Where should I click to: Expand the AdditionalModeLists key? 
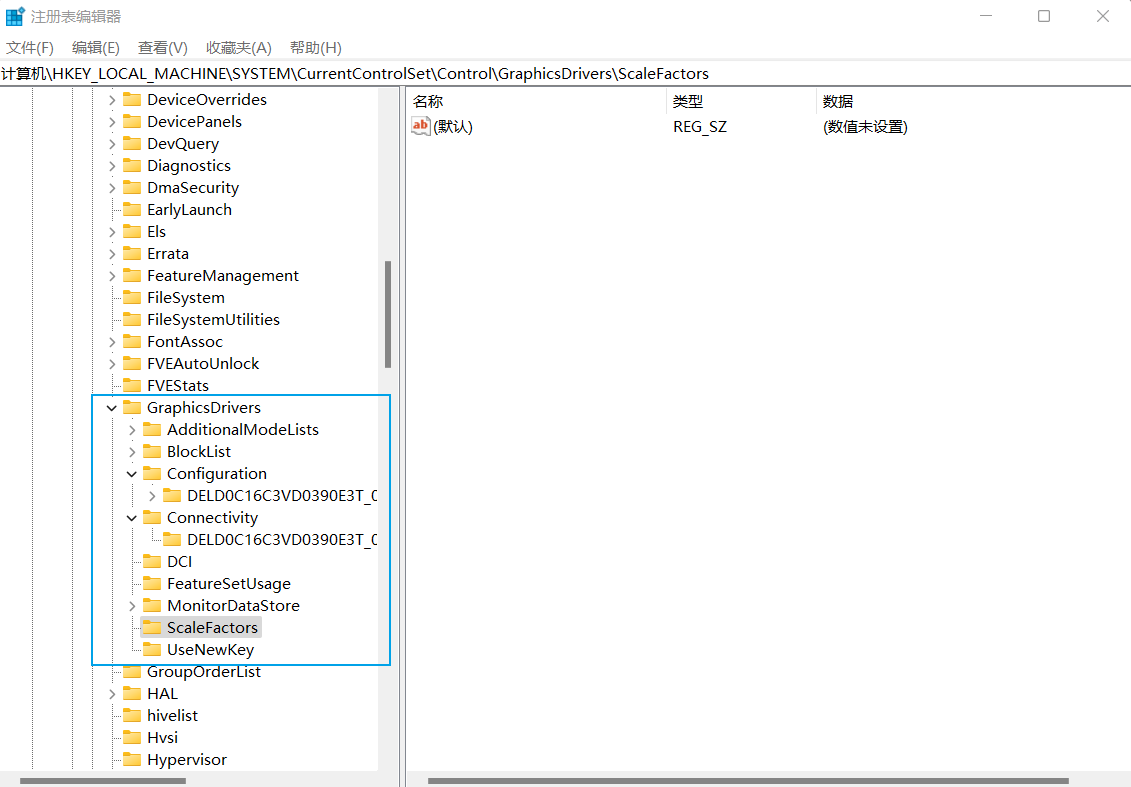tap(131, 430)
